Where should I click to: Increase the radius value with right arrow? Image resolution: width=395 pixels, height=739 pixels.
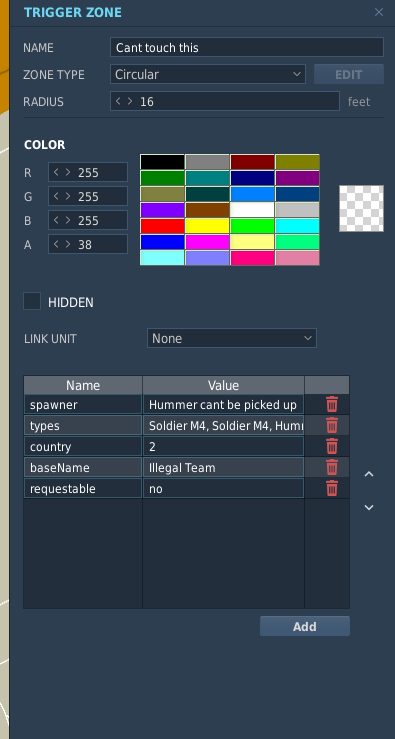pyautogui.click(x=130, y=101)
